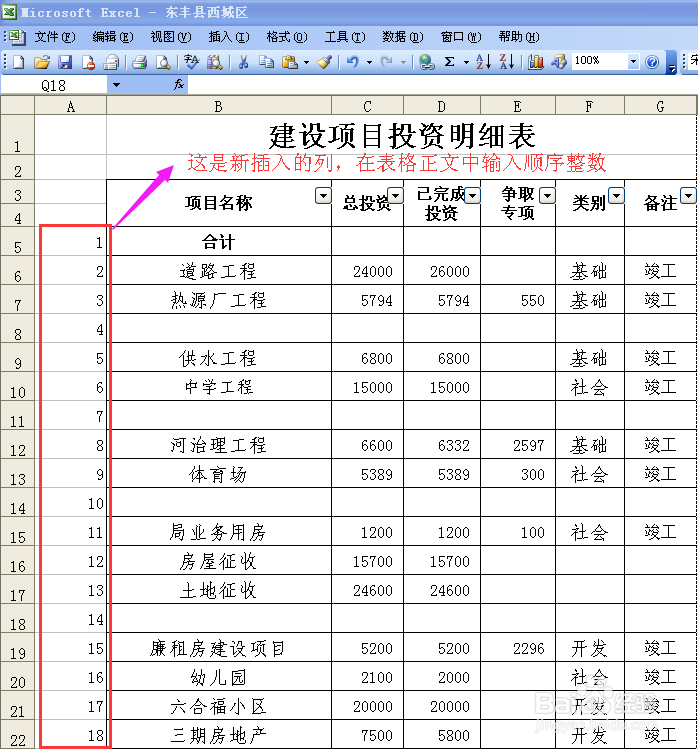Viewport: 698px width, 749px height.
Task: Cut the selection with the scissors icon
Action: tap(243, 62)
